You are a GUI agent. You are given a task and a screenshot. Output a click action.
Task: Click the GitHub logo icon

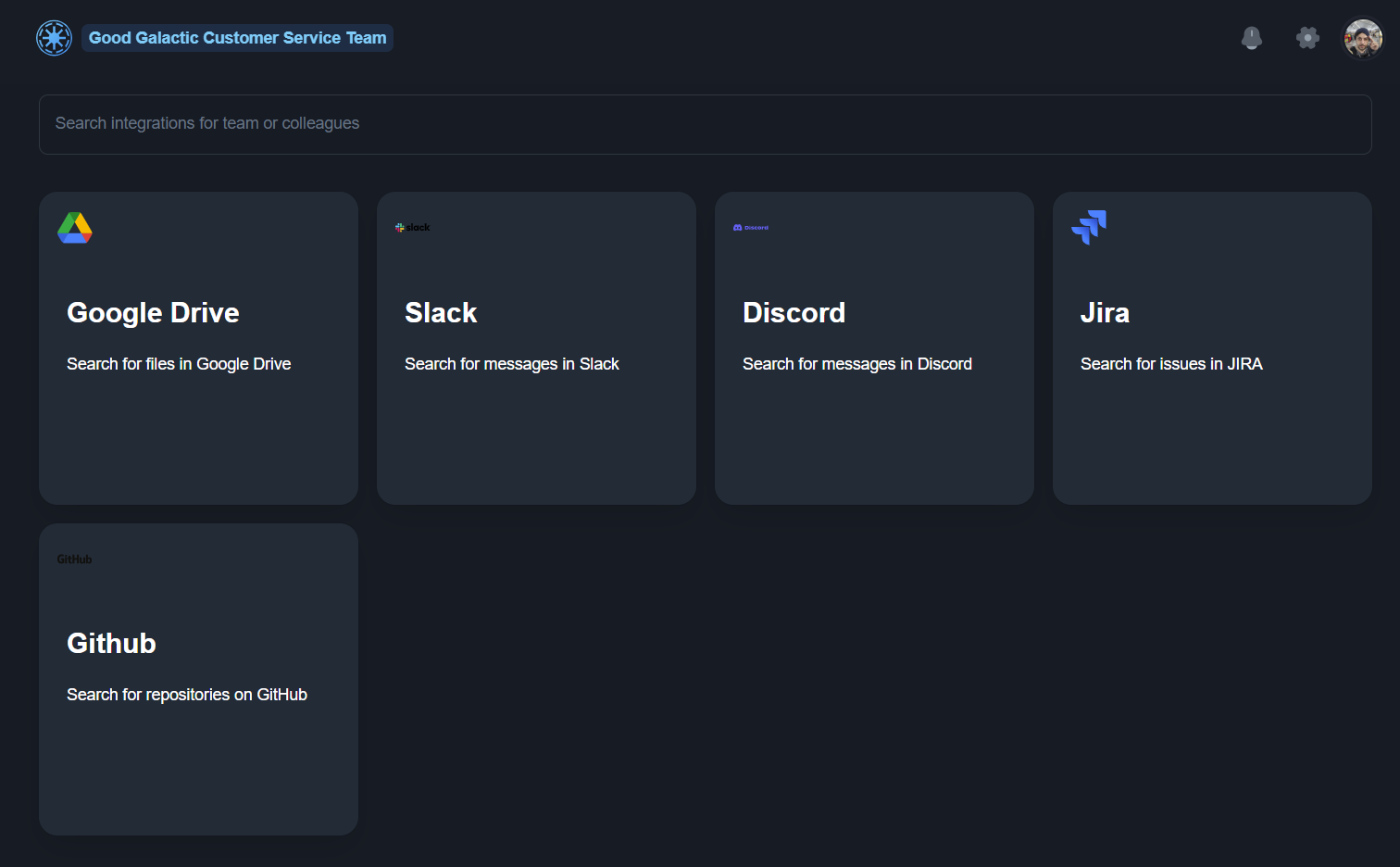tap(75, 559)
